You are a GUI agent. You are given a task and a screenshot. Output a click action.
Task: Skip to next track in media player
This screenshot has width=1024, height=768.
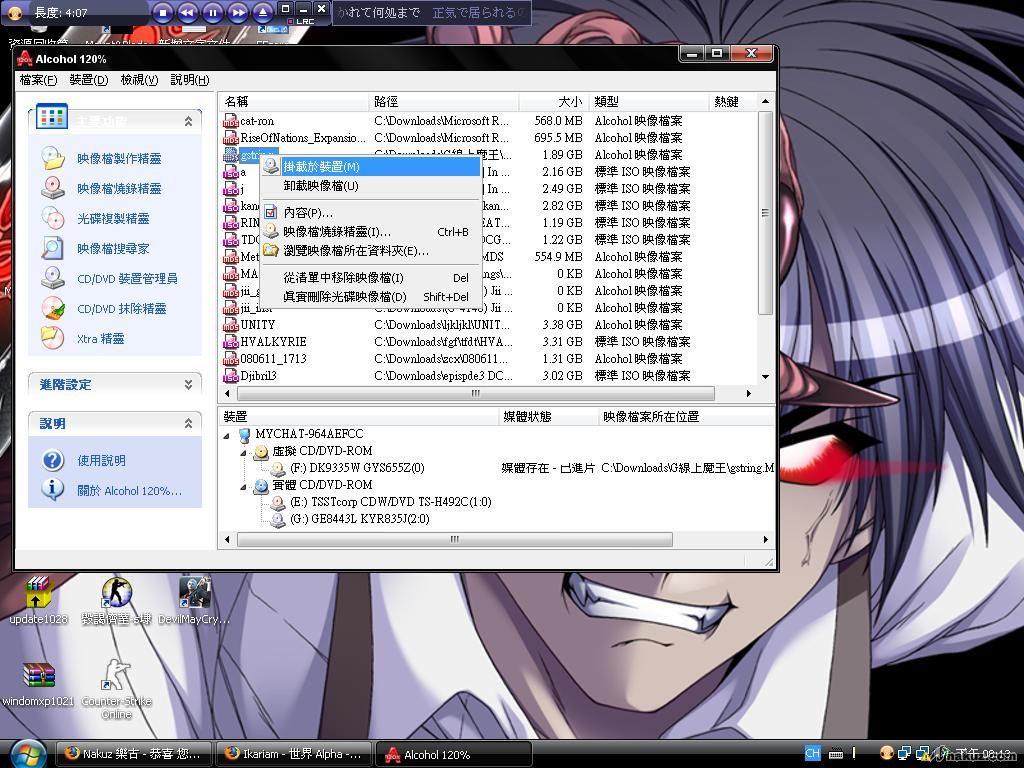tap(238, 12)
